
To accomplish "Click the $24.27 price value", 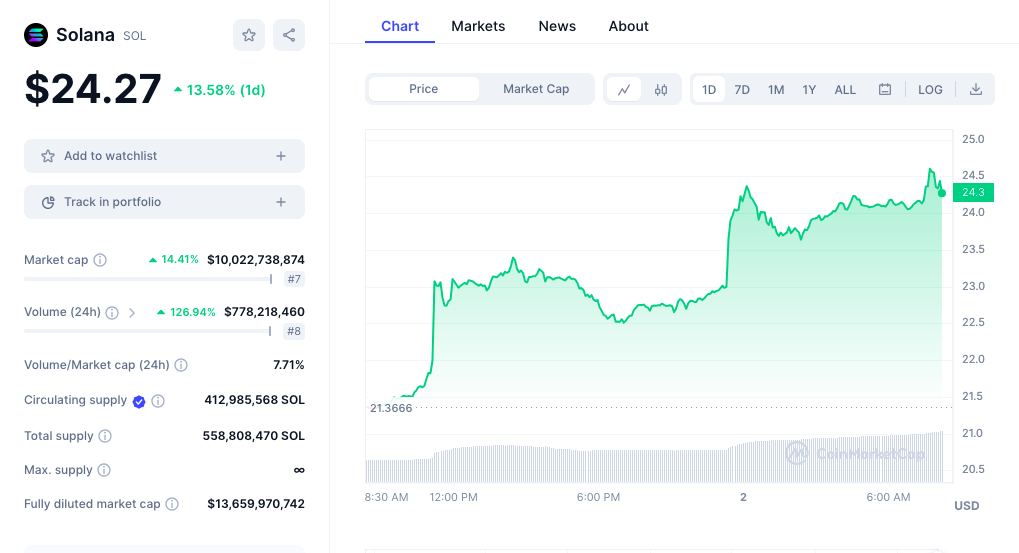I will (93, 89).
